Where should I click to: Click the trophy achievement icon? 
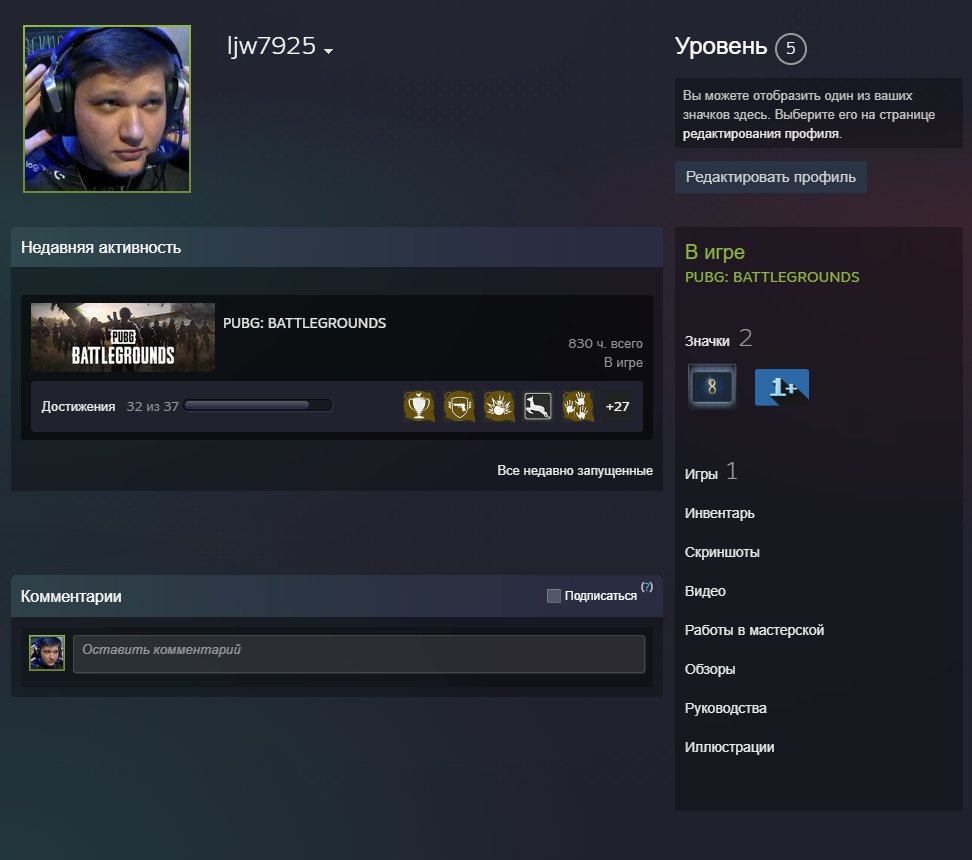pyautogui.click(x=419, y=407)
